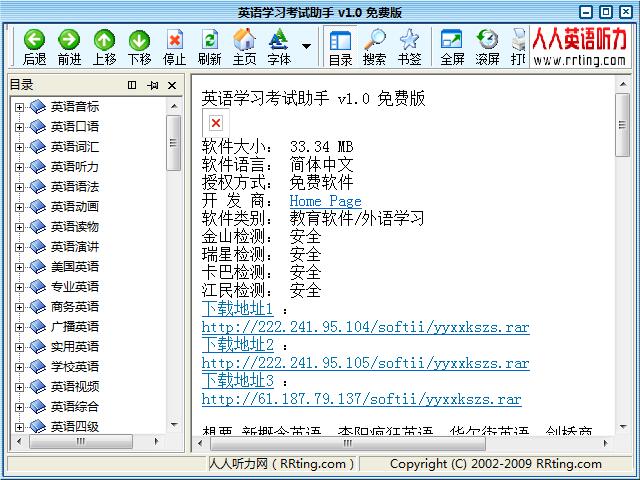Click the tree panel vertical scrollbar thumb

pyautogui.click(x=173, y=143)
